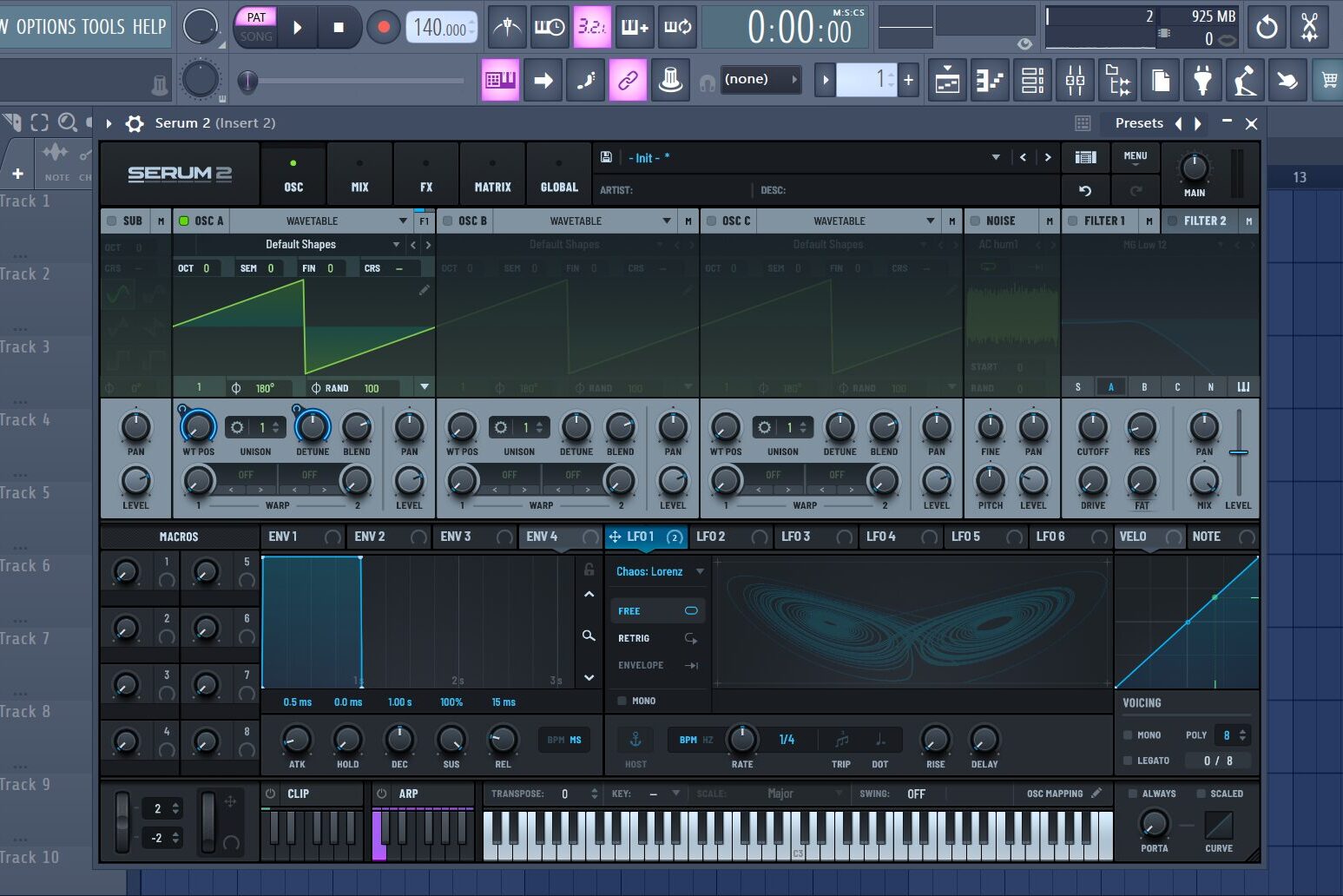
Task: Toggle the metronome icon
Action: pyautogui.click(x=507, y=28)
